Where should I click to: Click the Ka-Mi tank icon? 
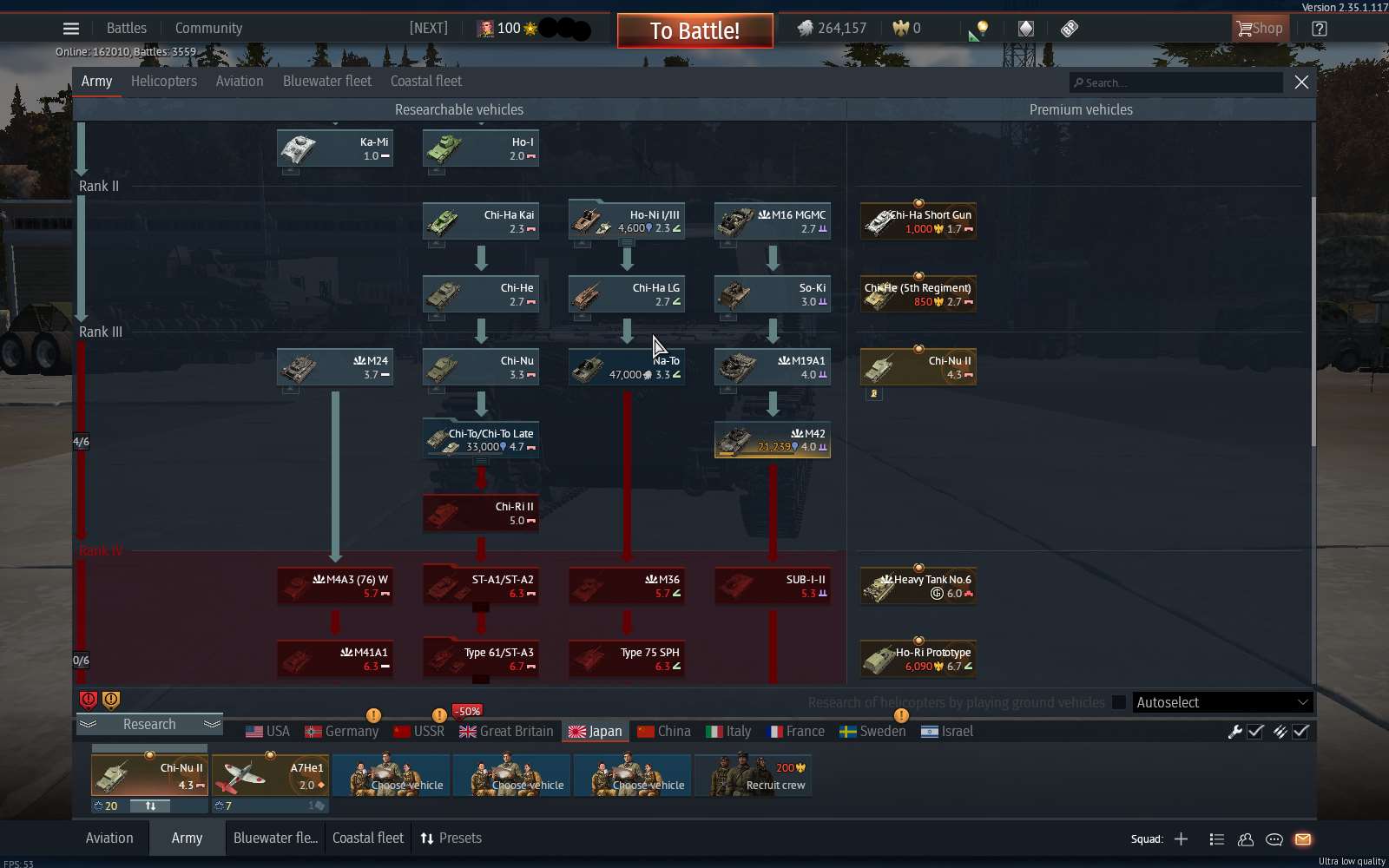coord(298,148)
